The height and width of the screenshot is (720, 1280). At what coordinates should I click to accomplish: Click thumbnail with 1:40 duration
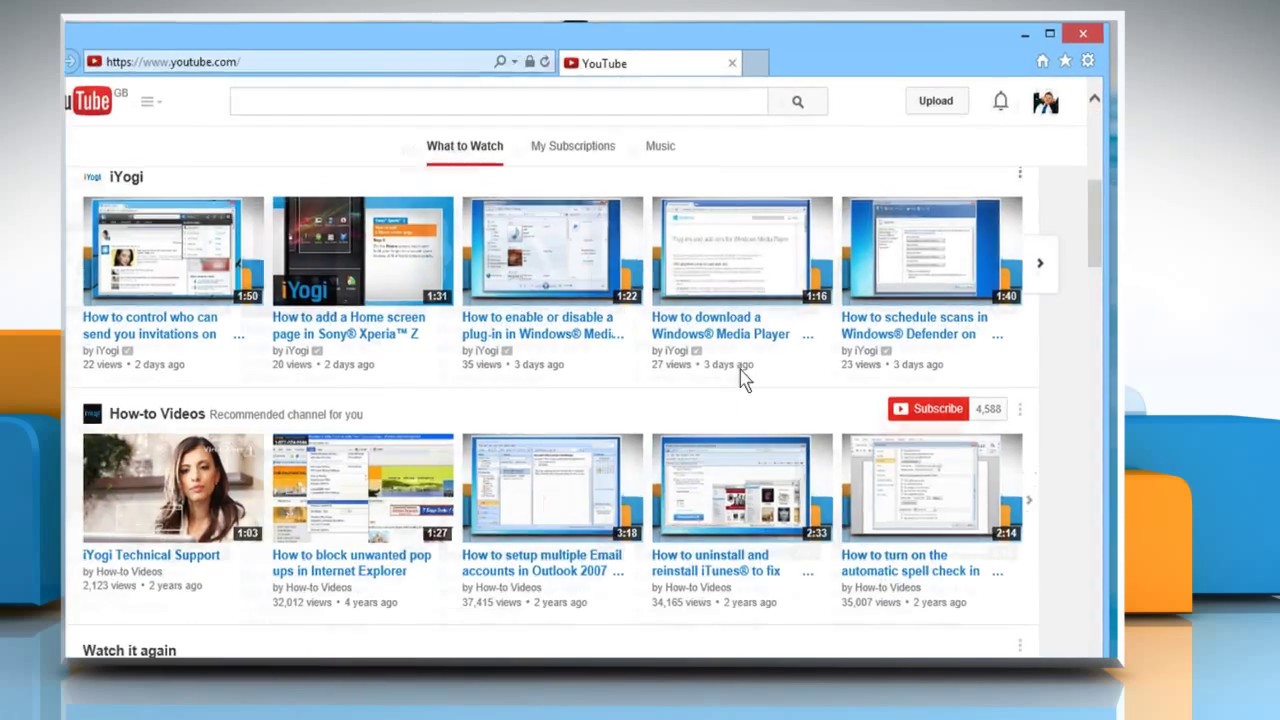(x=931, y=251)
